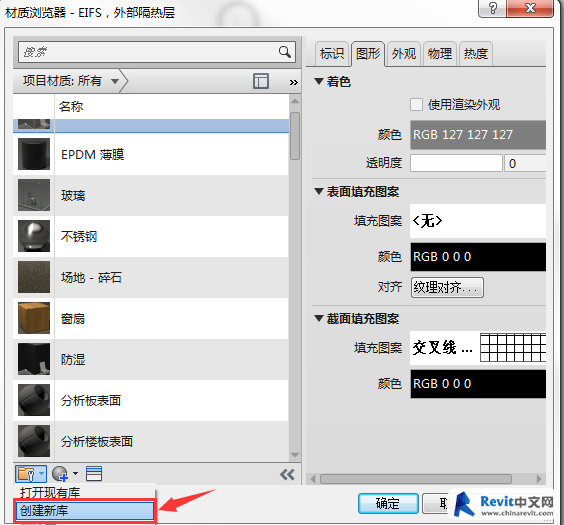Click the surface pattern color RGB 0 0 0
Image resolution: width=564 pixels, height=525 pixels.
(x=478, y=257)
